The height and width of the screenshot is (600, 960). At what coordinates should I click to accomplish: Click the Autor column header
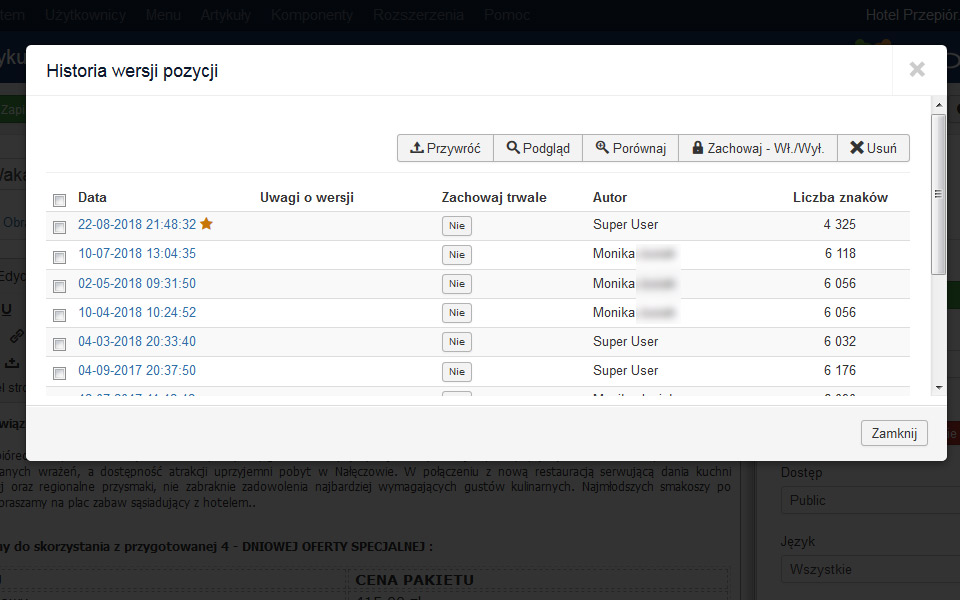tap(610, 197)
